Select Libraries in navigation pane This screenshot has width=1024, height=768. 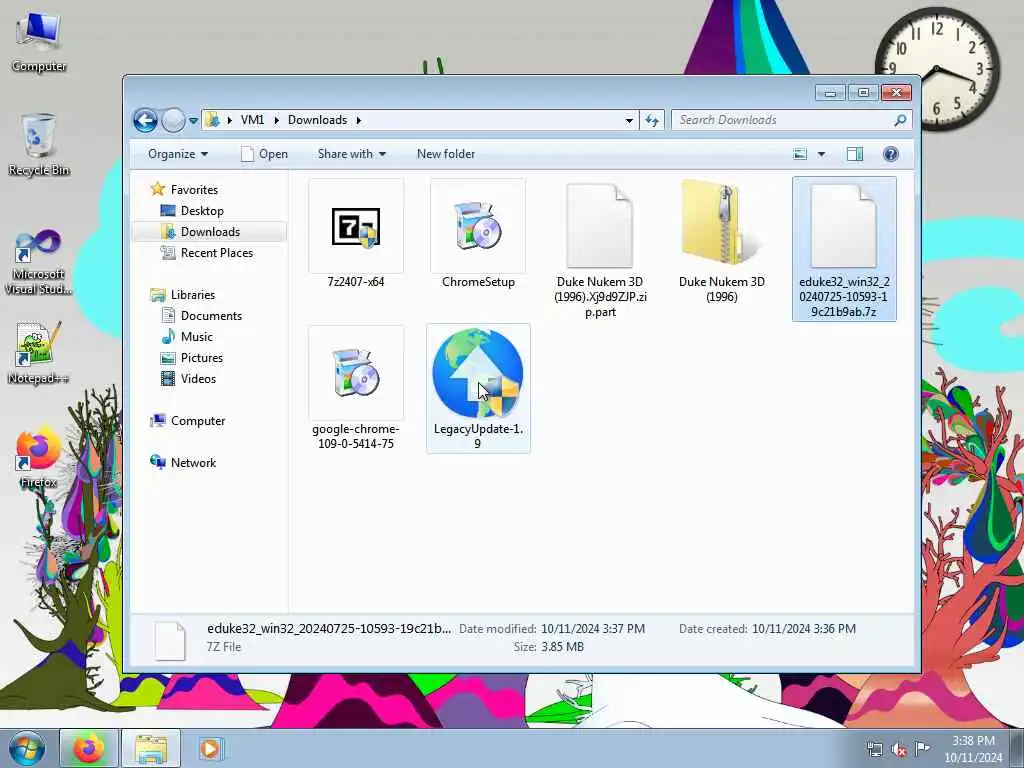click(183, 295)
